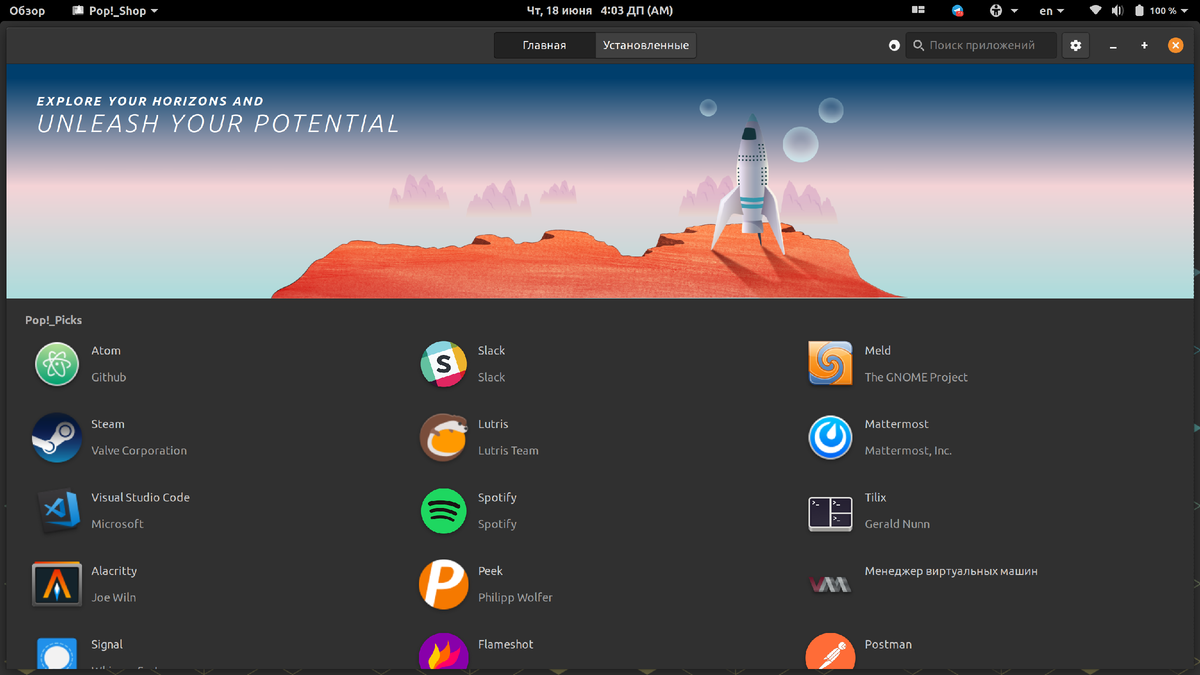Image resolution: width=1200 pixels, height=675 pixels.
Task: Click the 'Github' publisher text
Action: click(x=109, y=378)
